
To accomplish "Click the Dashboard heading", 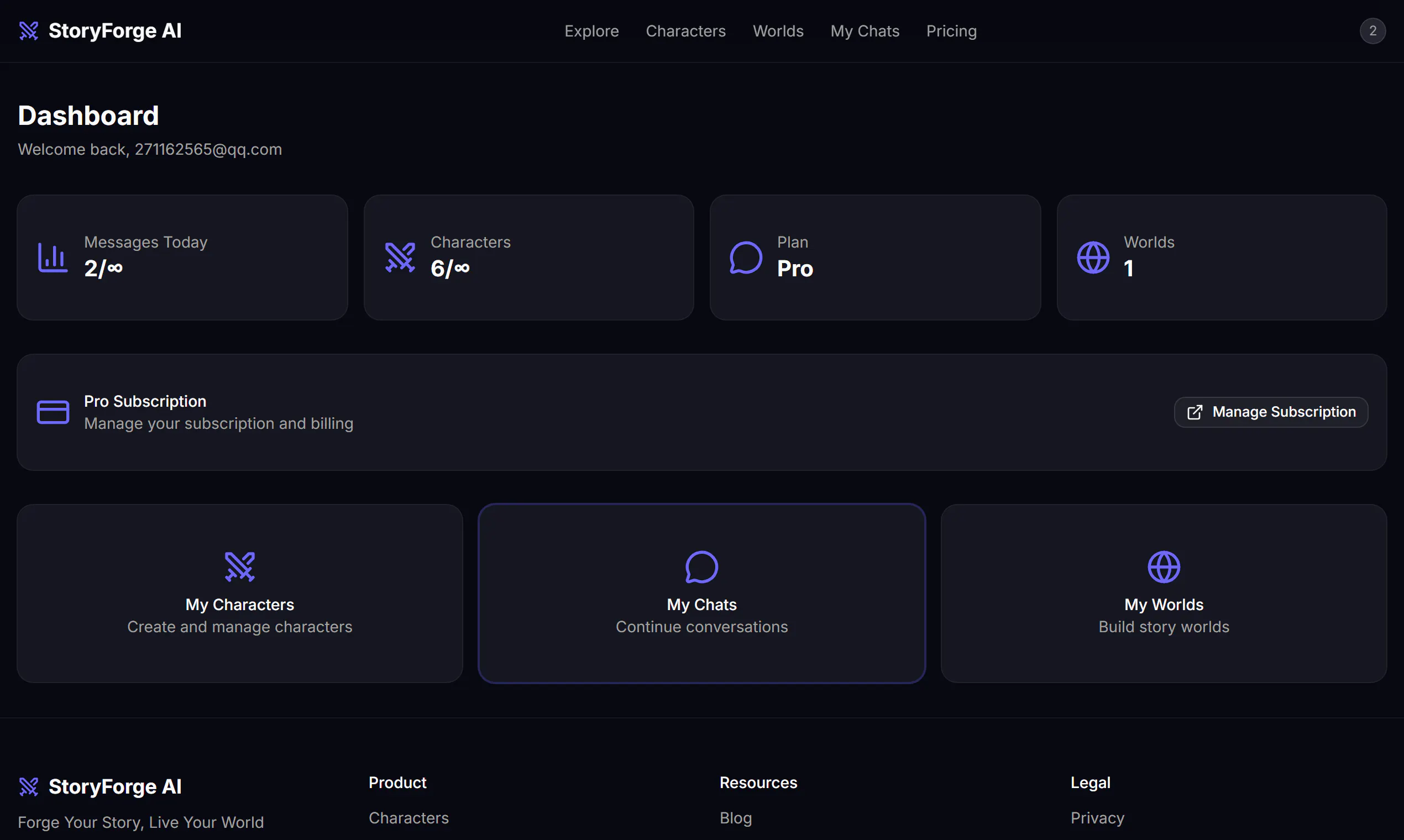I will click(x=88, y=116).
